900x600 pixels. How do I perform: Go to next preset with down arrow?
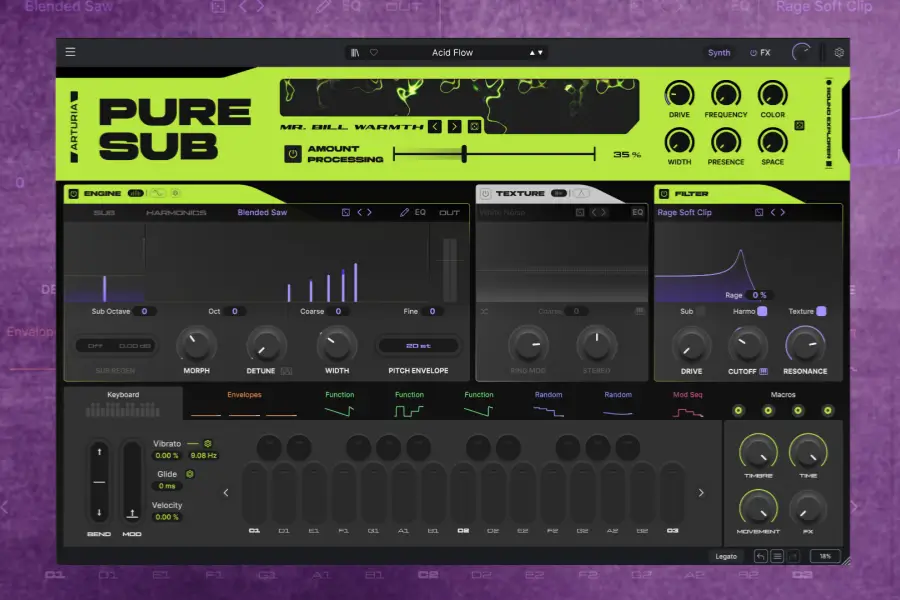coord(540,53)
